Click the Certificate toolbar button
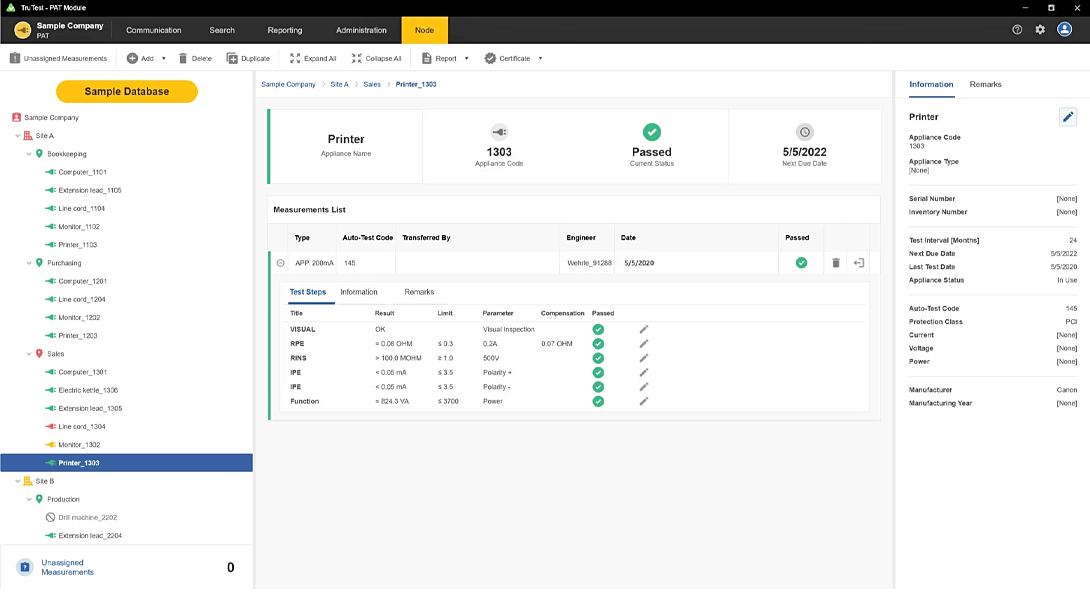 (507, 58)
